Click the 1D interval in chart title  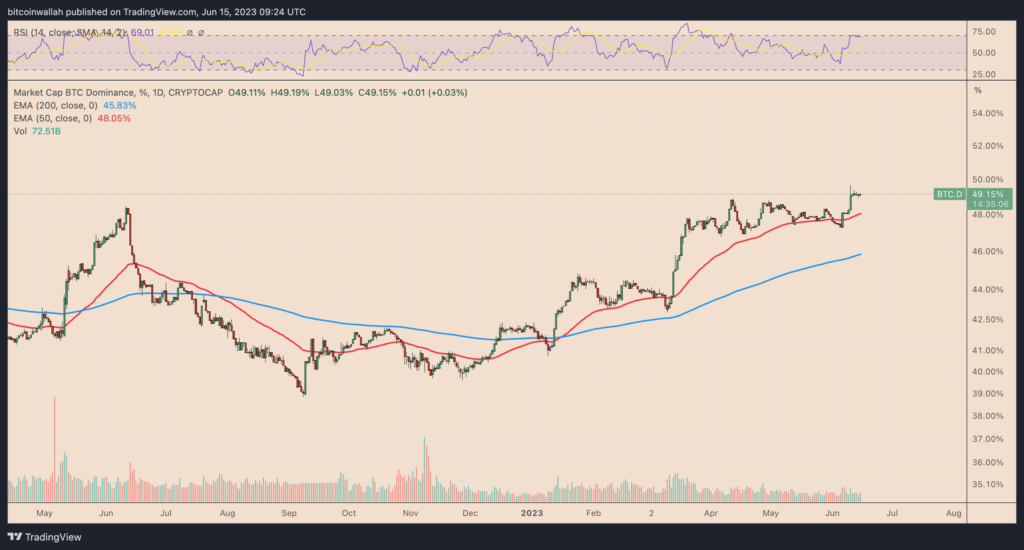[157, 93]
